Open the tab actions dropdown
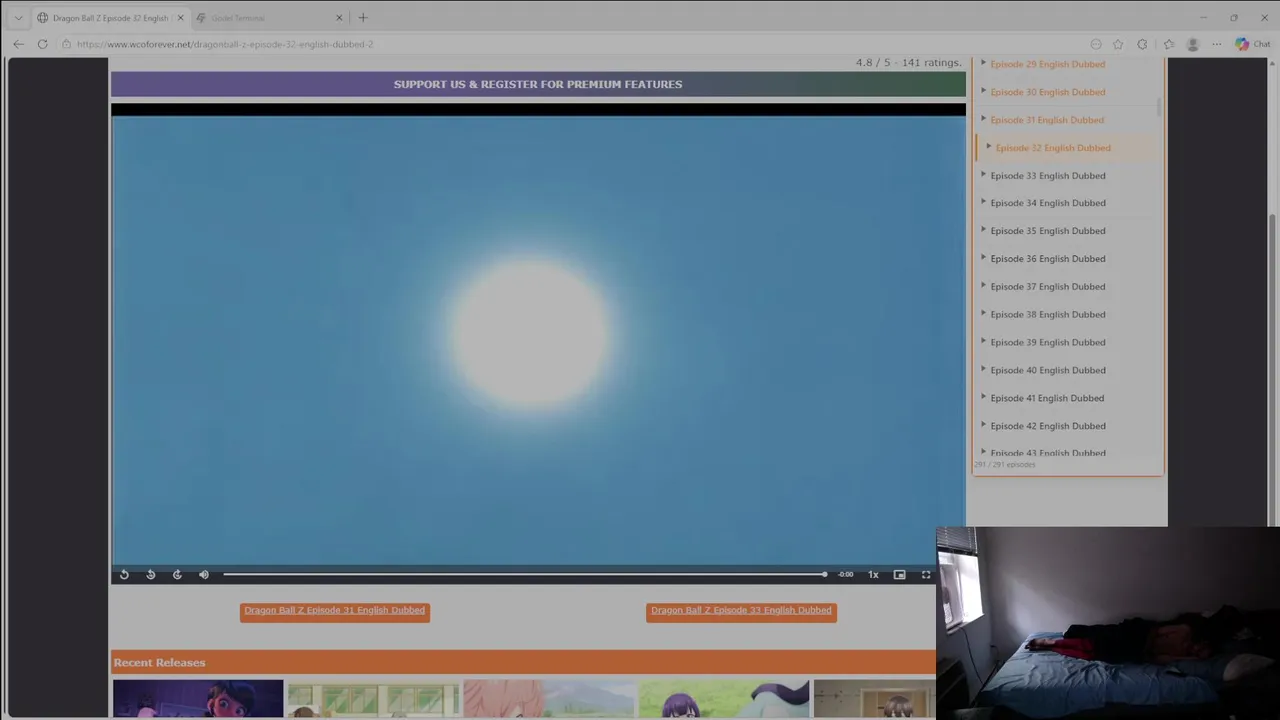The image size is (1280, 720). pos(18,18)
